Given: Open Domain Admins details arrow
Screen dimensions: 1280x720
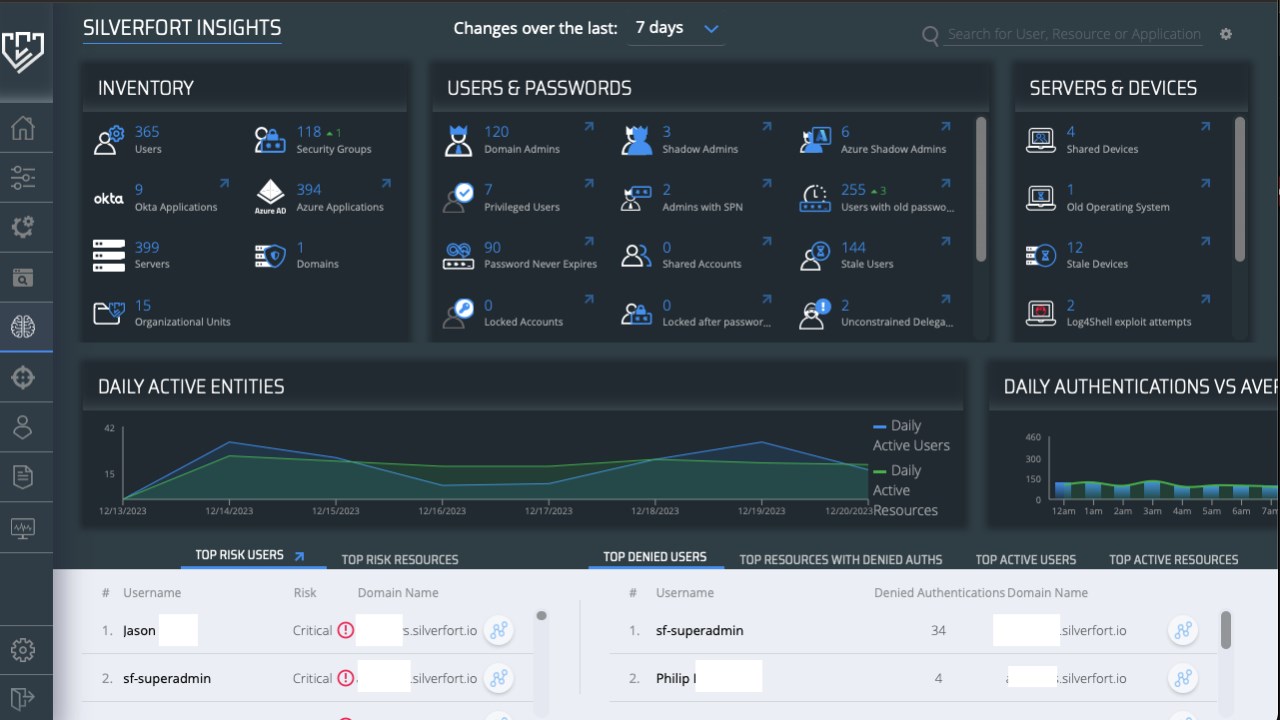Looking at the screenshot, I should click(589, 127).
